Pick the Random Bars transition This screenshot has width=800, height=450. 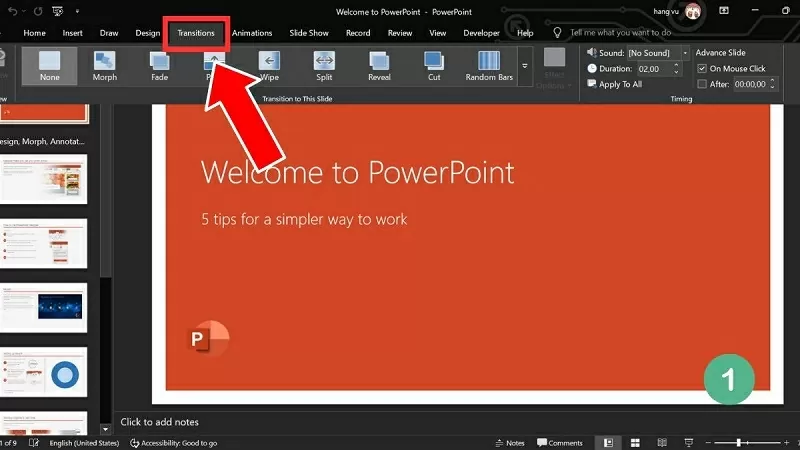pyautogui.click(x=488, y=66)
